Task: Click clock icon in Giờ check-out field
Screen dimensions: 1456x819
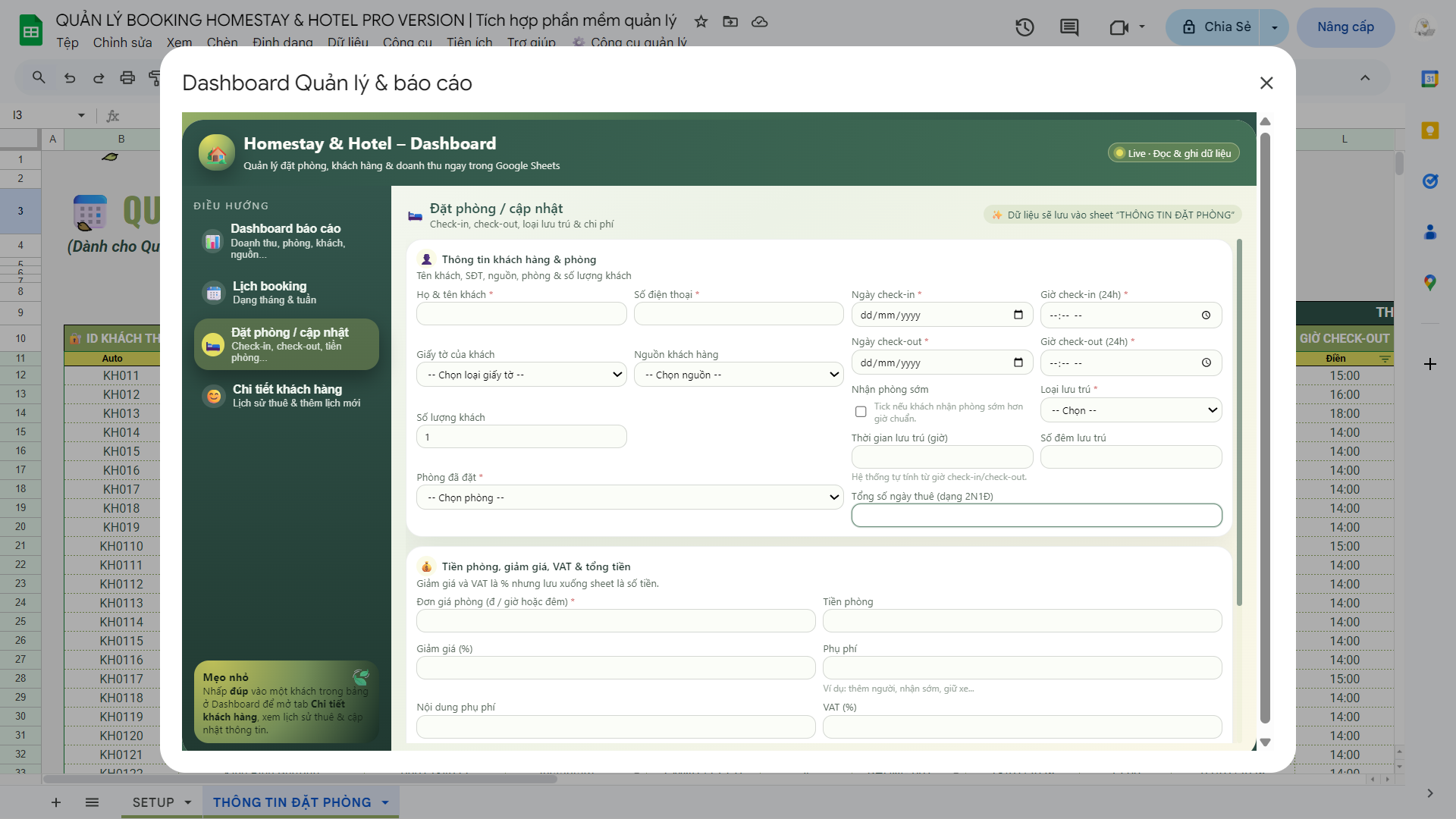Action: point(1206,362)
